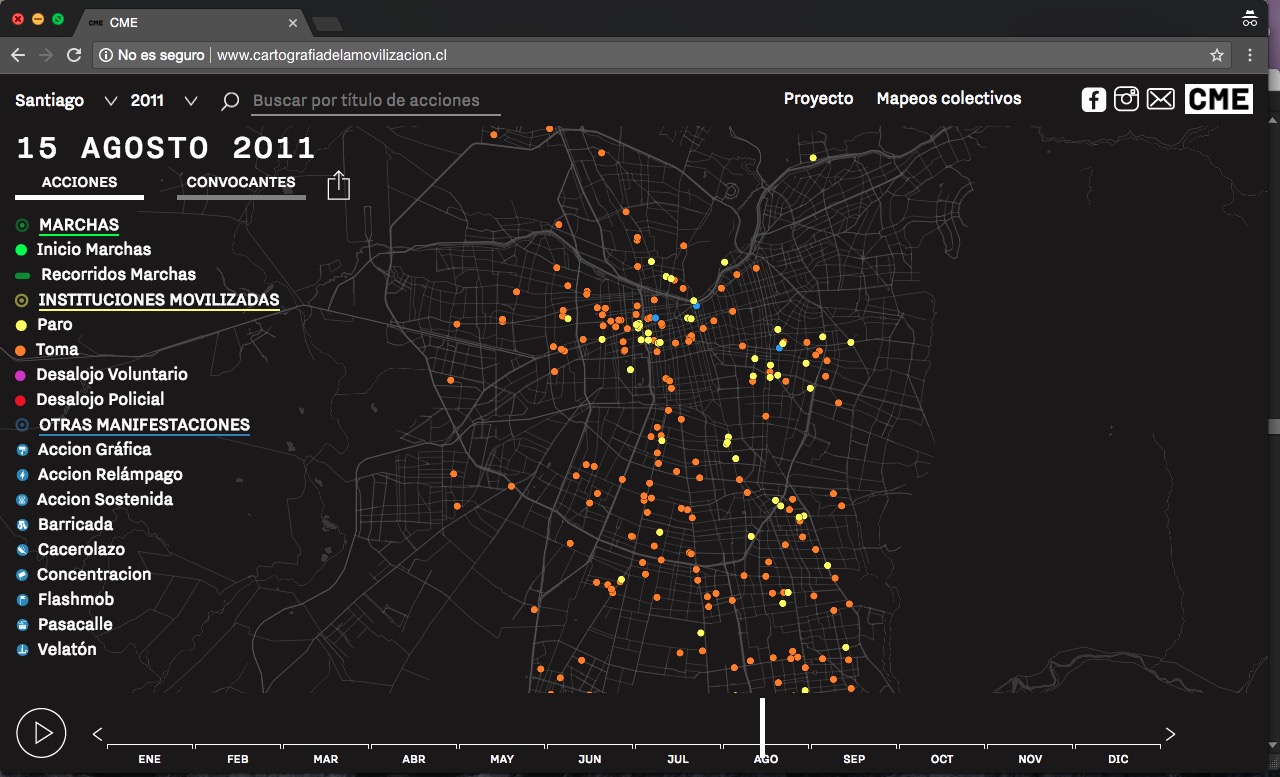Jump timeline to DIC
Image resolution: width=1280 pixels, height=777 pixels.
pos(1118,759)
